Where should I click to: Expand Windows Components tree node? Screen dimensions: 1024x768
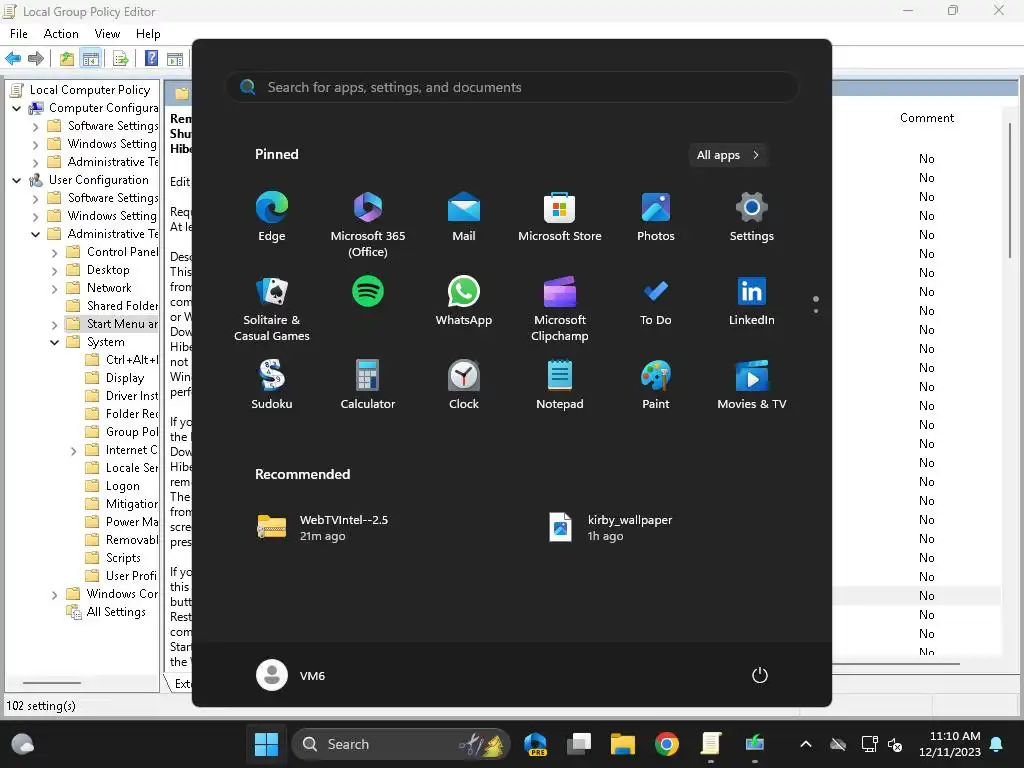(55, 594)
